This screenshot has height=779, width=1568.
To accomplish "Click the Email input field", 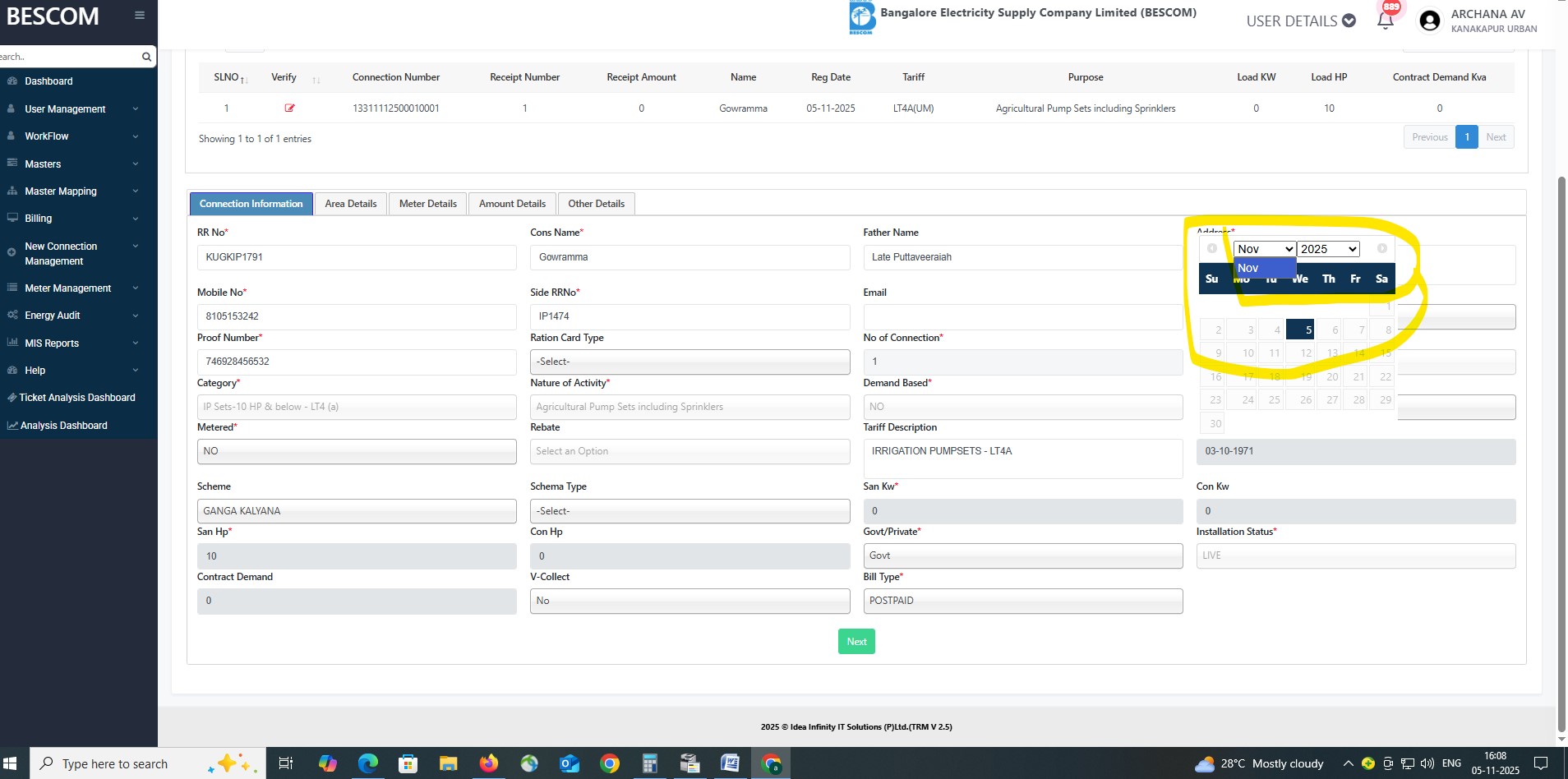I will click(x=1022, y=316).
